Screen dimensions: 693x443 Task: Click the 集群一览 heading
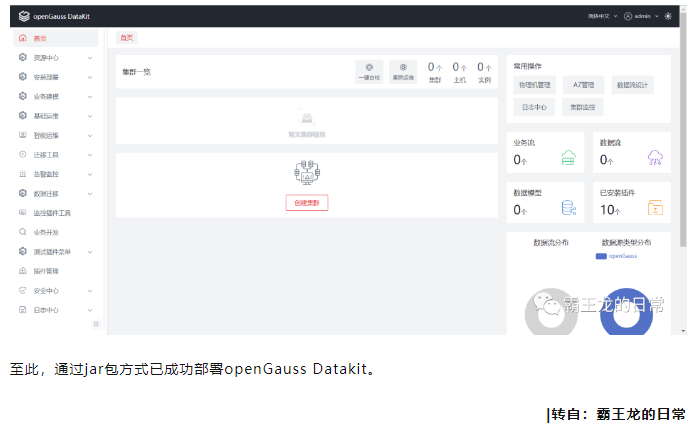coord(137,72)
